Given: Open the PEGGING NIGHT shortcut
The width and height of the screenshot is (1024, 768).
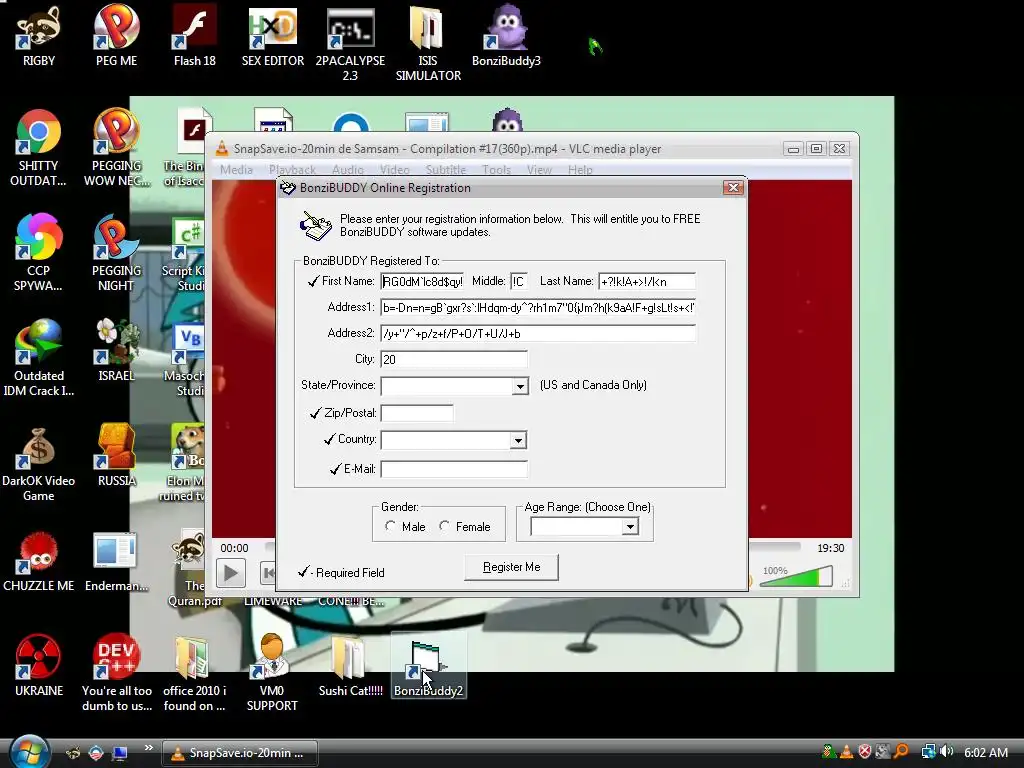Looking at the screenshot, I should [116, 253].
